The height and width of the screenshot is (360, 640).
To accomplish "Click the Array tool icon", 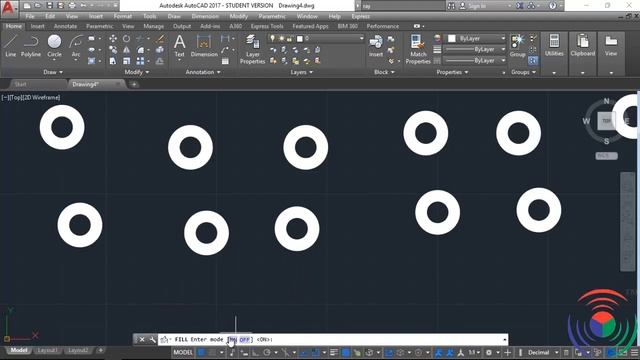I will (x=140, y=61).
